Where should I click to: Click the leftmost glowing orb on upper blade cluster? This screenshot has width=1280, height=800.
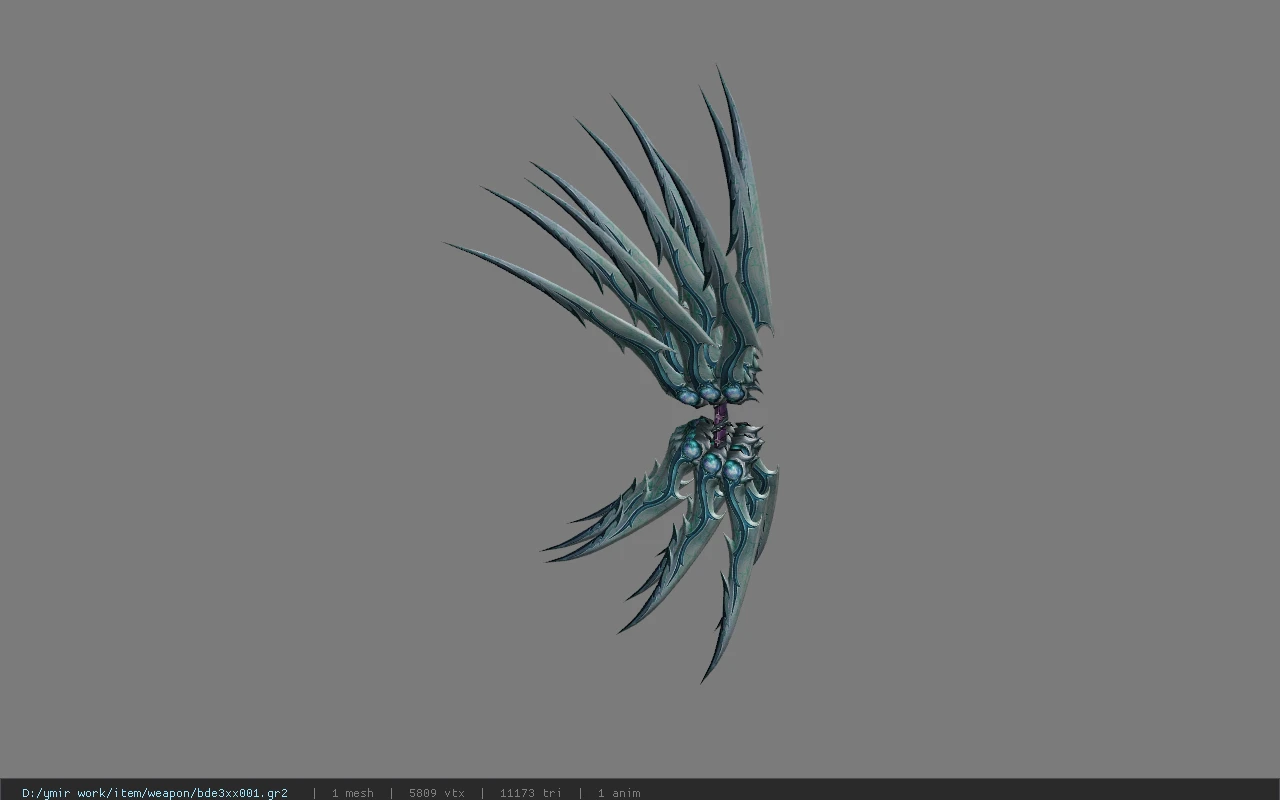[x=687, y=398]
